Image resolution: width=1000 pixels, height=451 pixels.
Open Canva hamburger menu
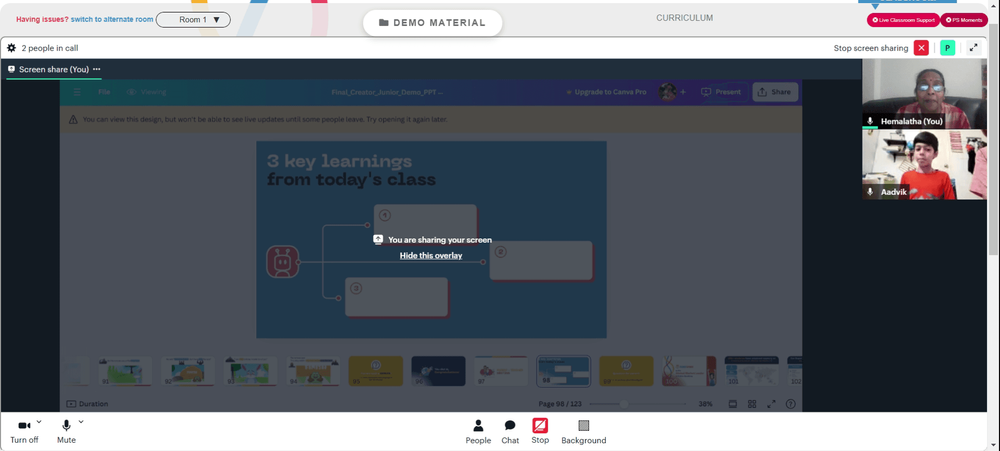[77, 92]
